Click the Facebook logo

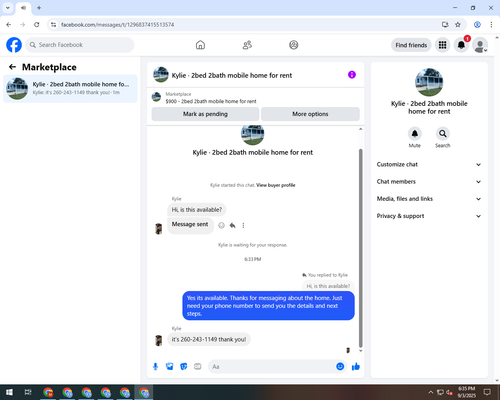[14, 45]
